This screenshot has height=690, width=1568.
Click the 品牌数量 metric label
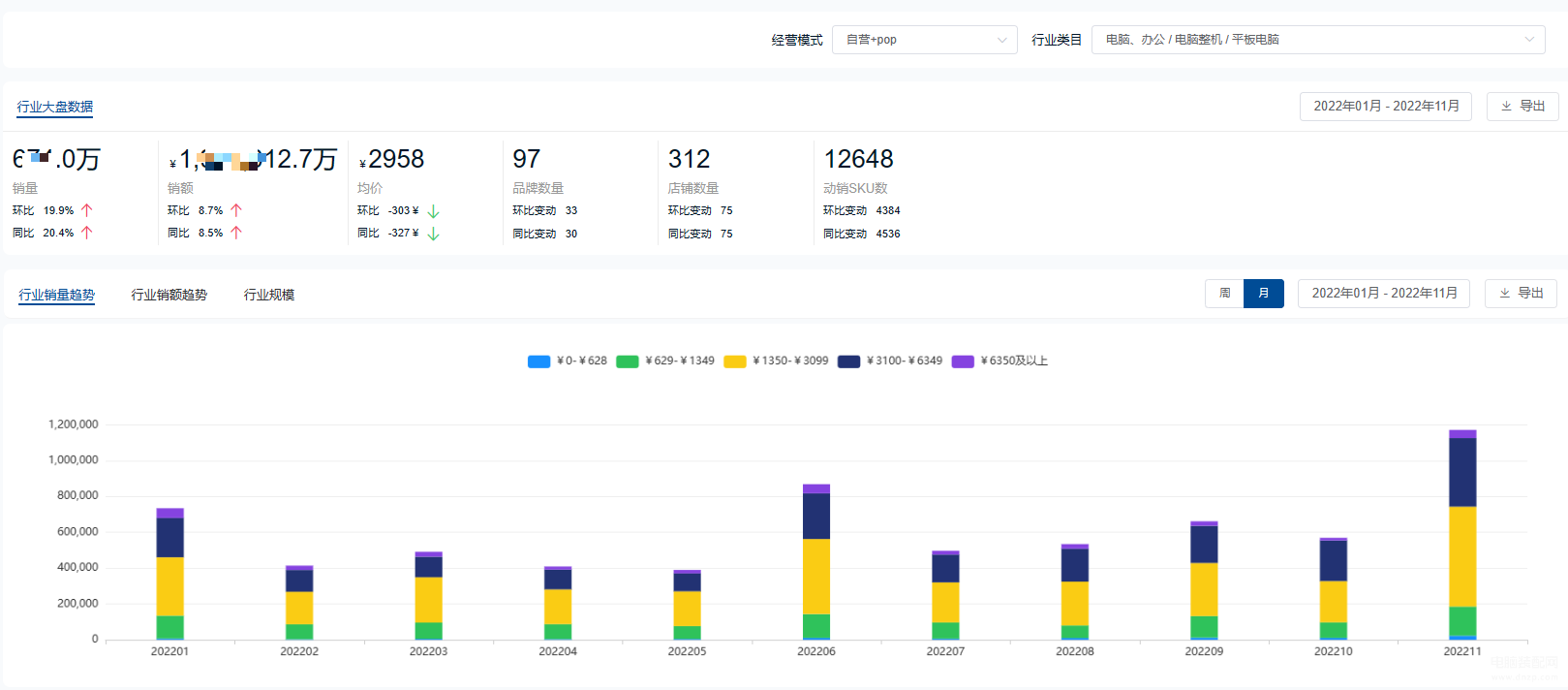[538, 188]
